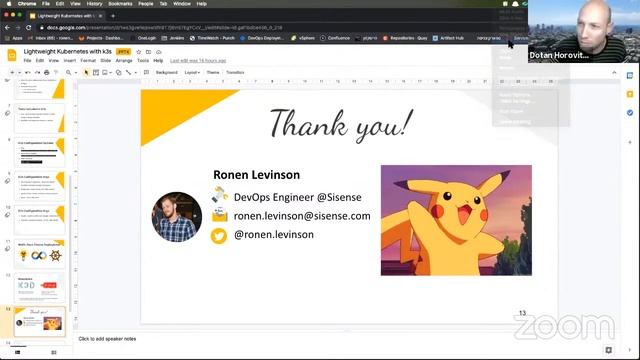Select the slide 12 K3D thumbnail
Viewport: 640px width, 360px height.
click(40, 288)
